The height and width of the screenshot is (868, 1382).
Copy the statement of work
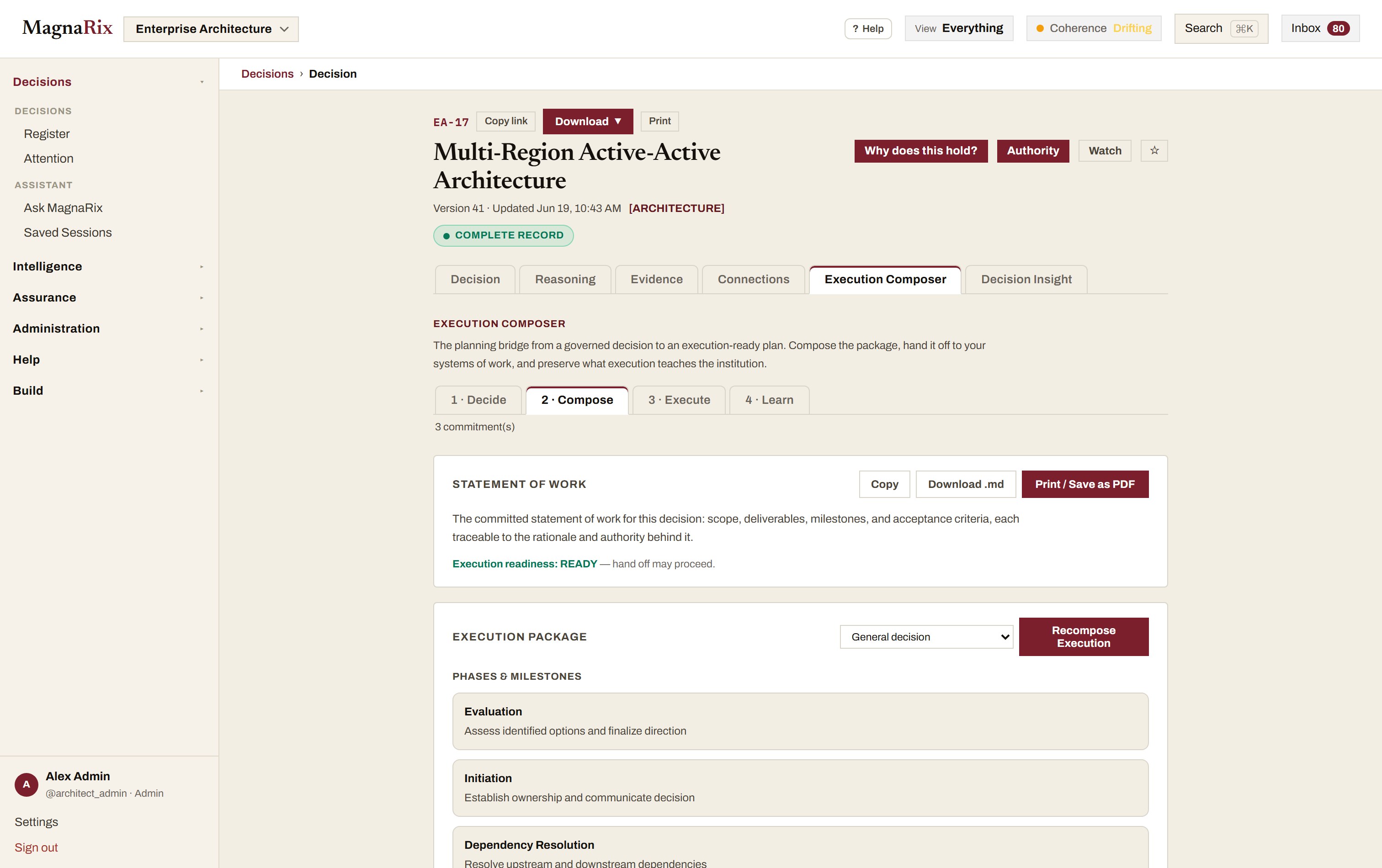point(884,484)
